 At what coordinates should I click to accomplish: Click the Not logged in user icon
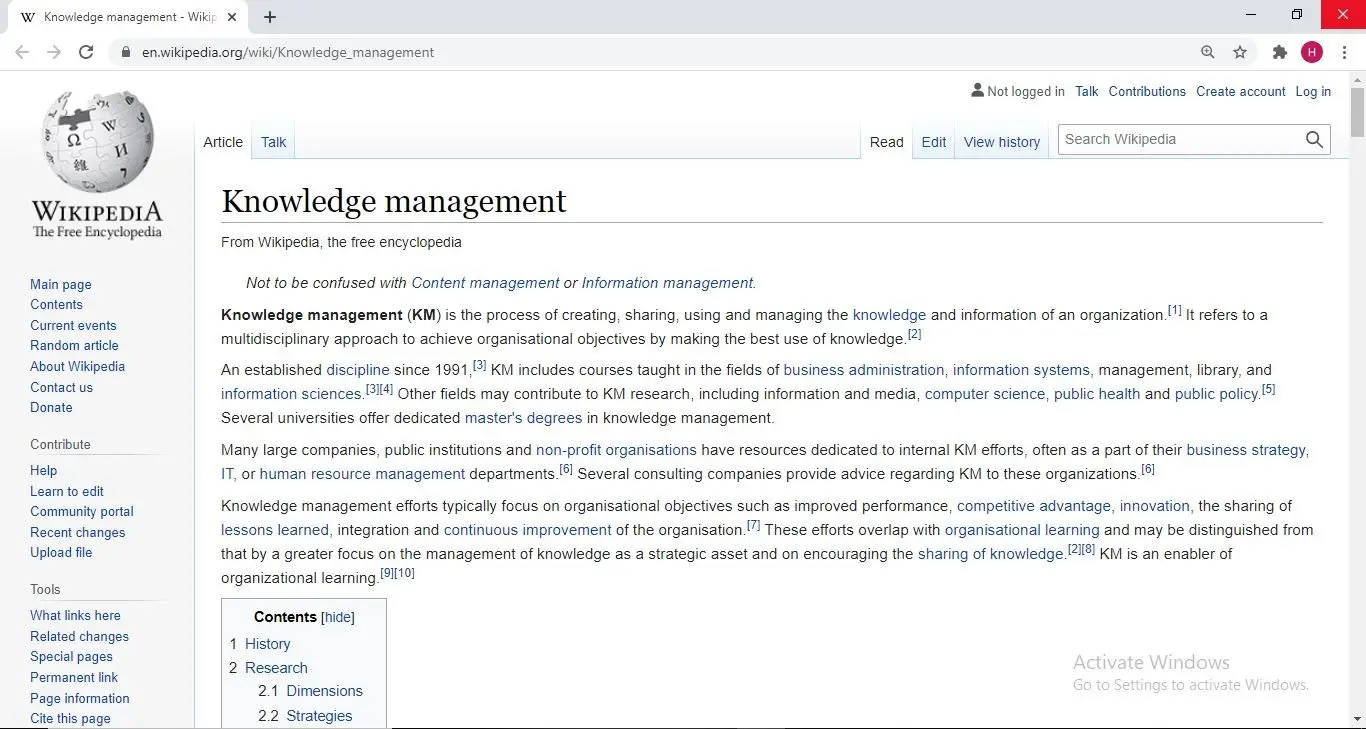(x=977, y=90)
